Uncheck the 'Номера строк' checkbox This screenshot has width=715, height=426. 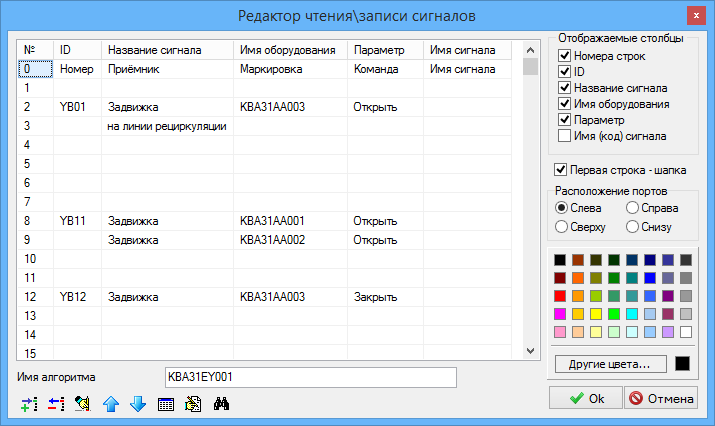click(x=564, y=56)
